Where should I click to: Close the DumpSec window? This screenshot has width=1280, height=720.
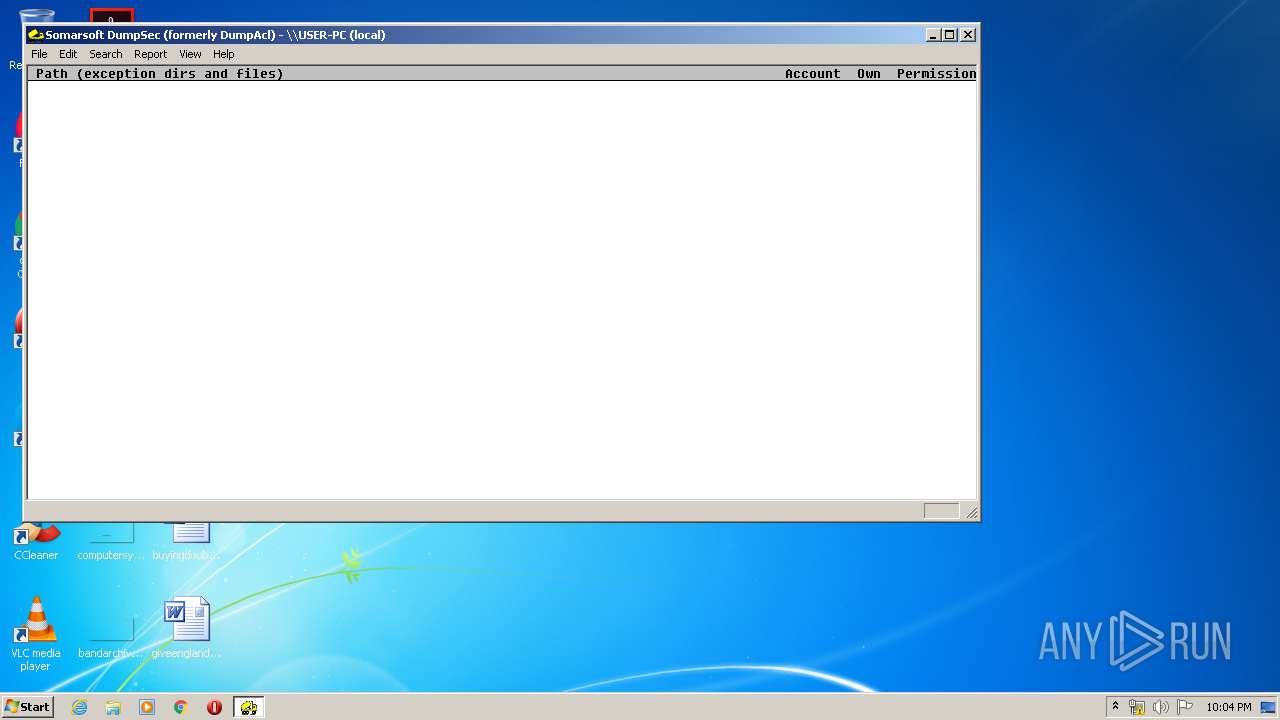[968, 35]
